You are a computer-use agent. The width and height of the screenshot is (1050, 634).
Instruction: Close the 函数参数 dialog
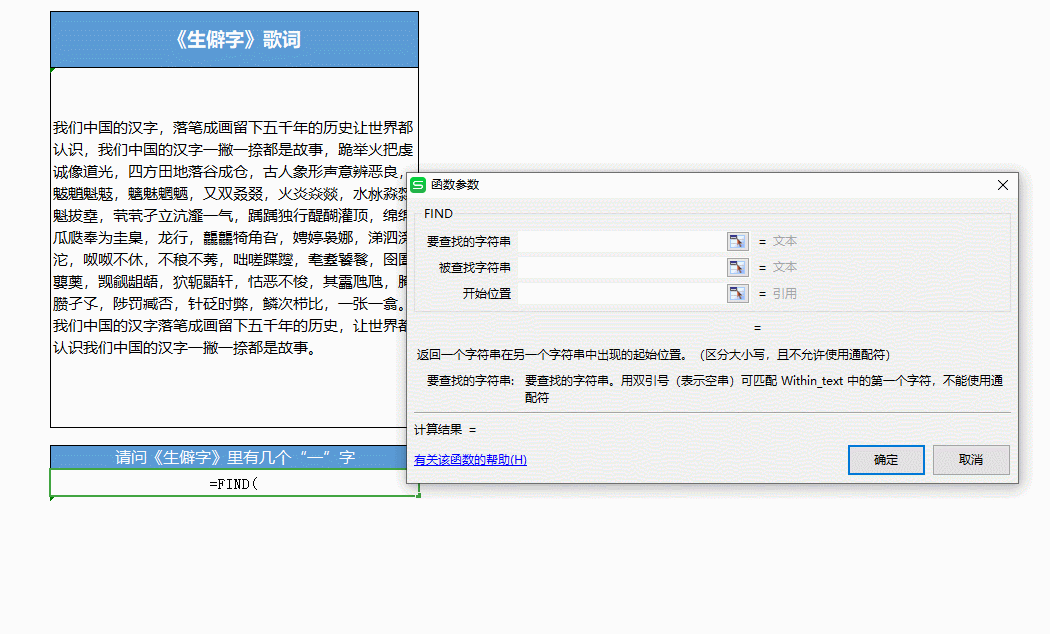point(1002,186)
